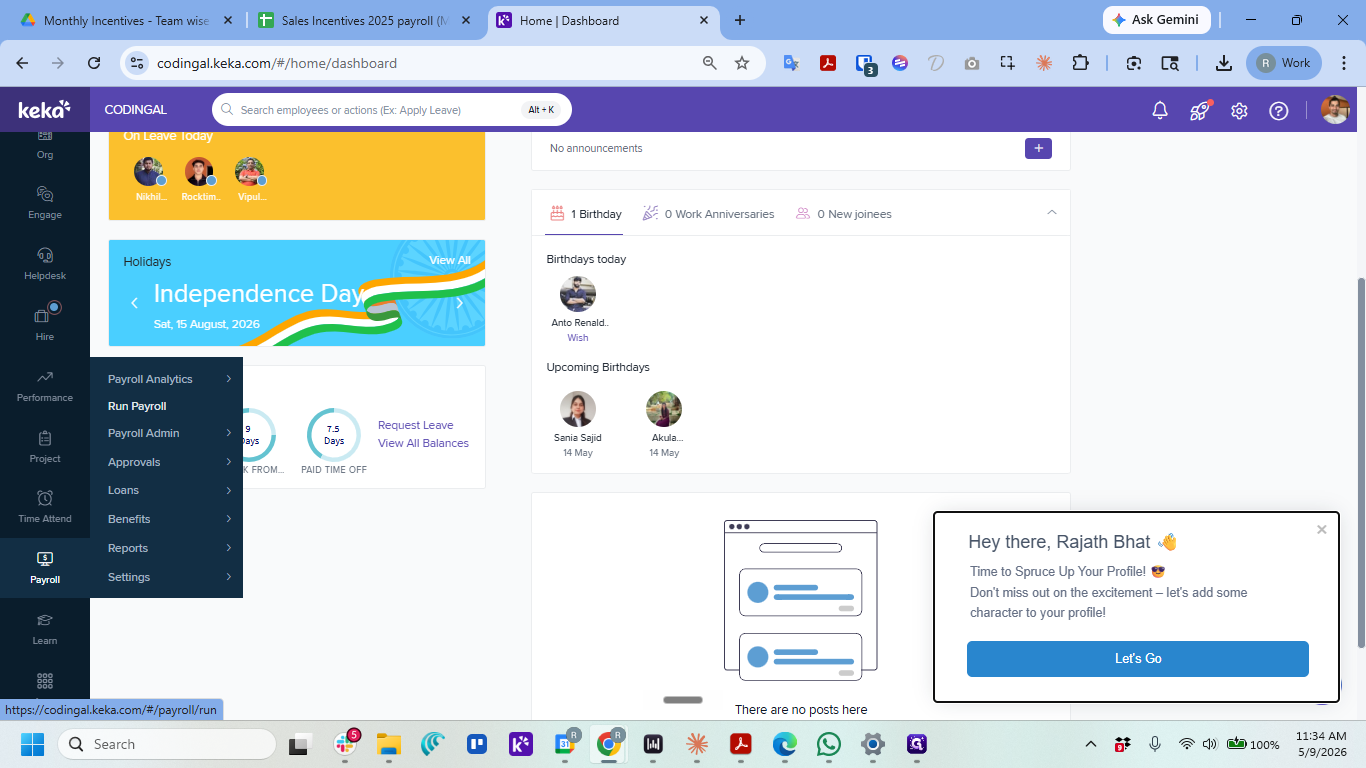Click the Google Translate extension icon

tap(791, 63)
